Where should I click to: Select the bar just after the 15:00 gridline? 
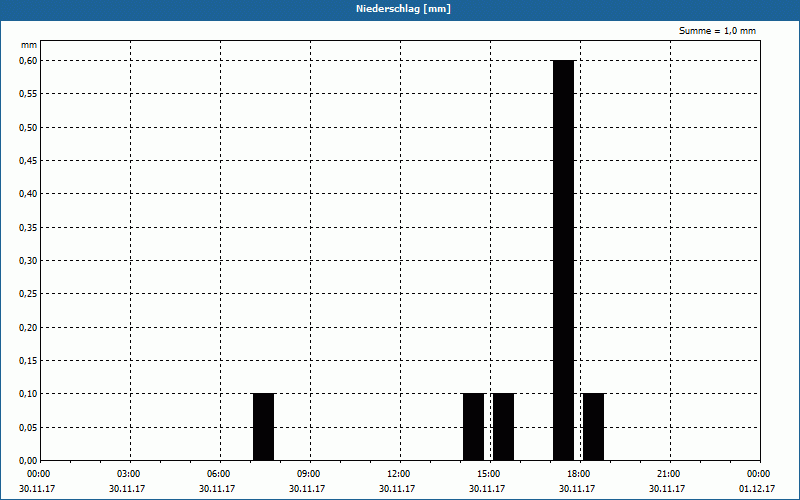pyautogui.click(x=504, y=427)
